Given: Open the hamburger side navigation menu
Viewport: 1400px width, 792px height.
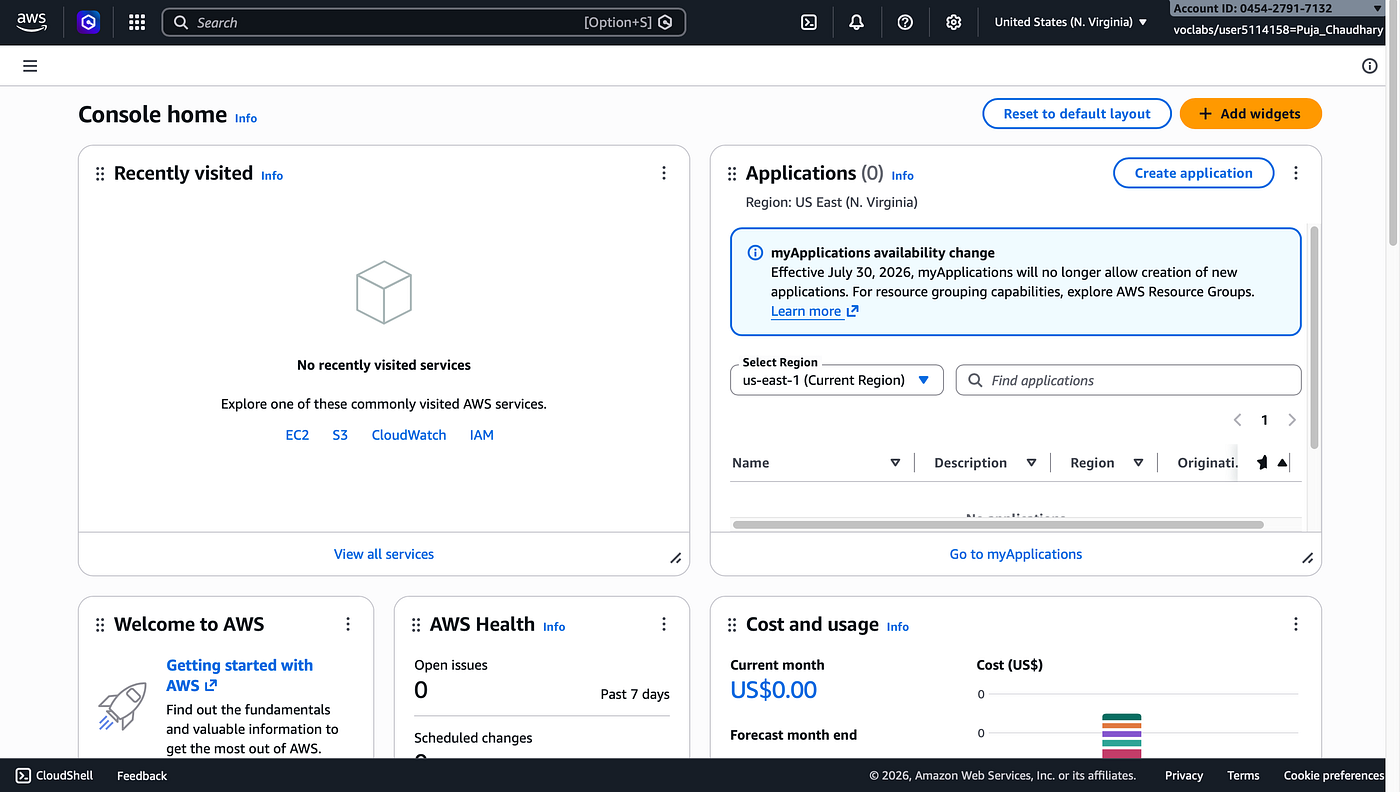Looking at the screenshot, I should click(x=30, y=66).
